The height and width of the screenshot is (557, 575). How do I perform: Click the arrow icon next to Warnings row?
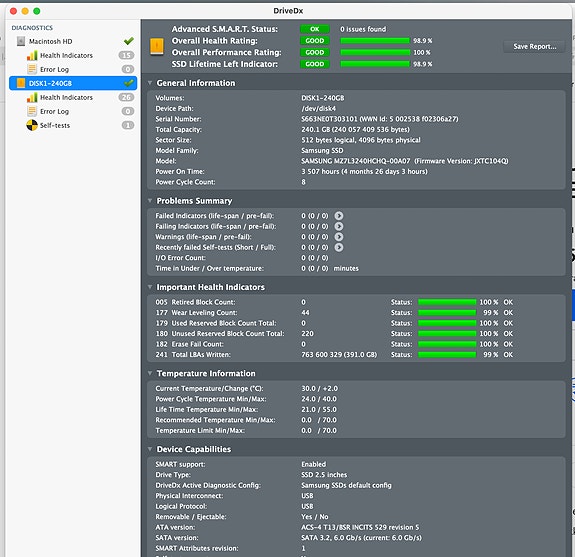pyautogui.click(x=339, y=237)
